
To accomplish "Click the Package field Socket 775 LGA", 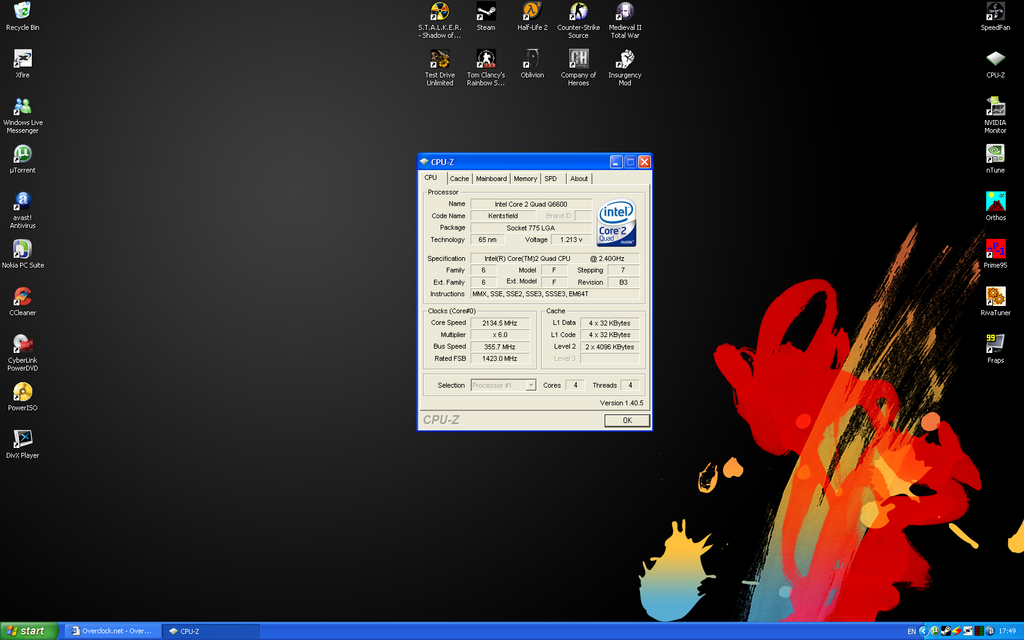I will coord(530,228).
